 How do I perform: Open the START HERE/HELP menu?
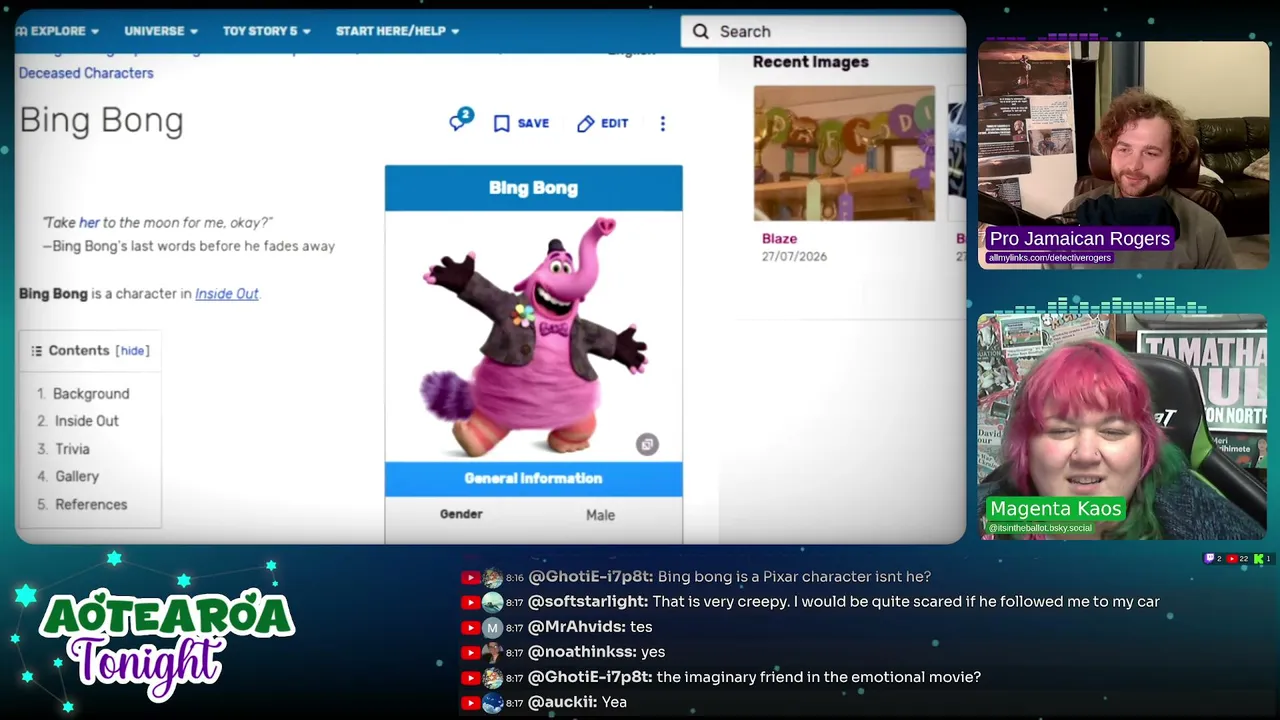[x=397, y=31]
